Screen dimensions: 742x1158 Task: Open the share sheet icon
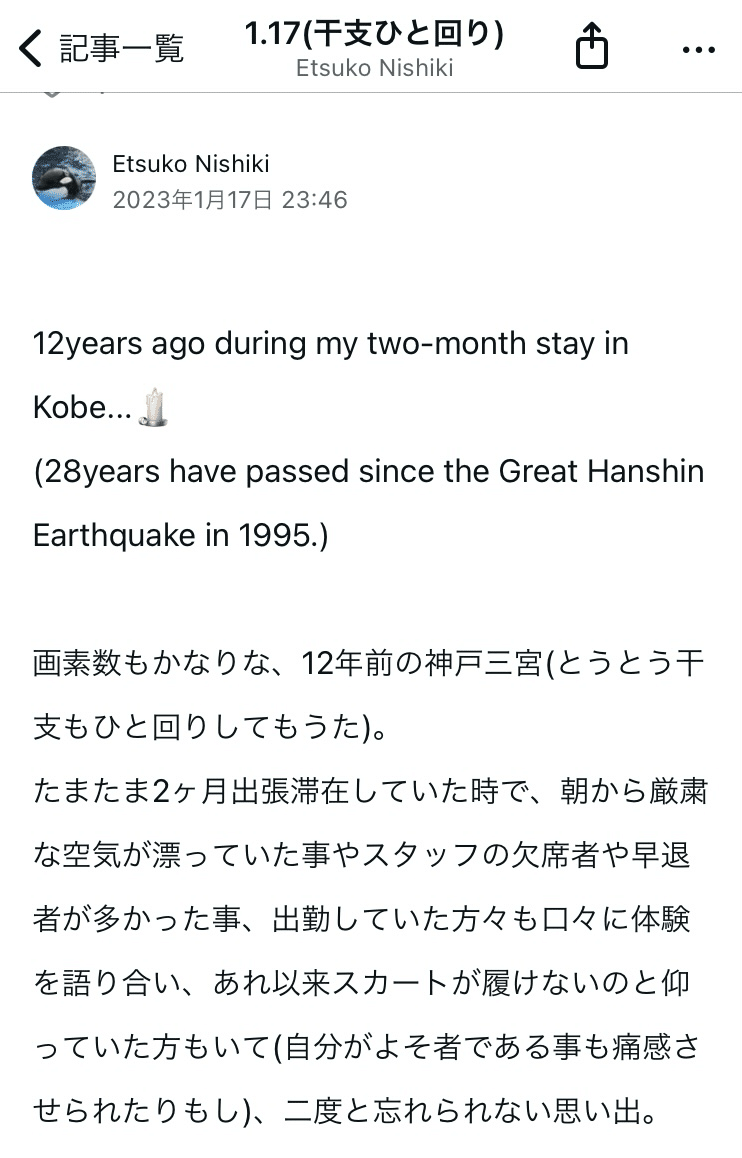coord(592,47)
